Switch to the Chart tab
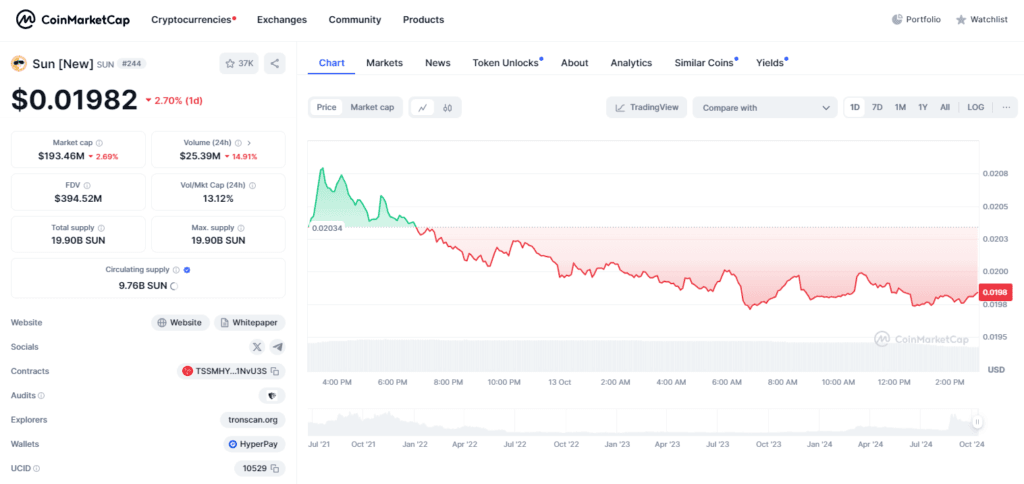The image size is (1024, 484). 332,63
